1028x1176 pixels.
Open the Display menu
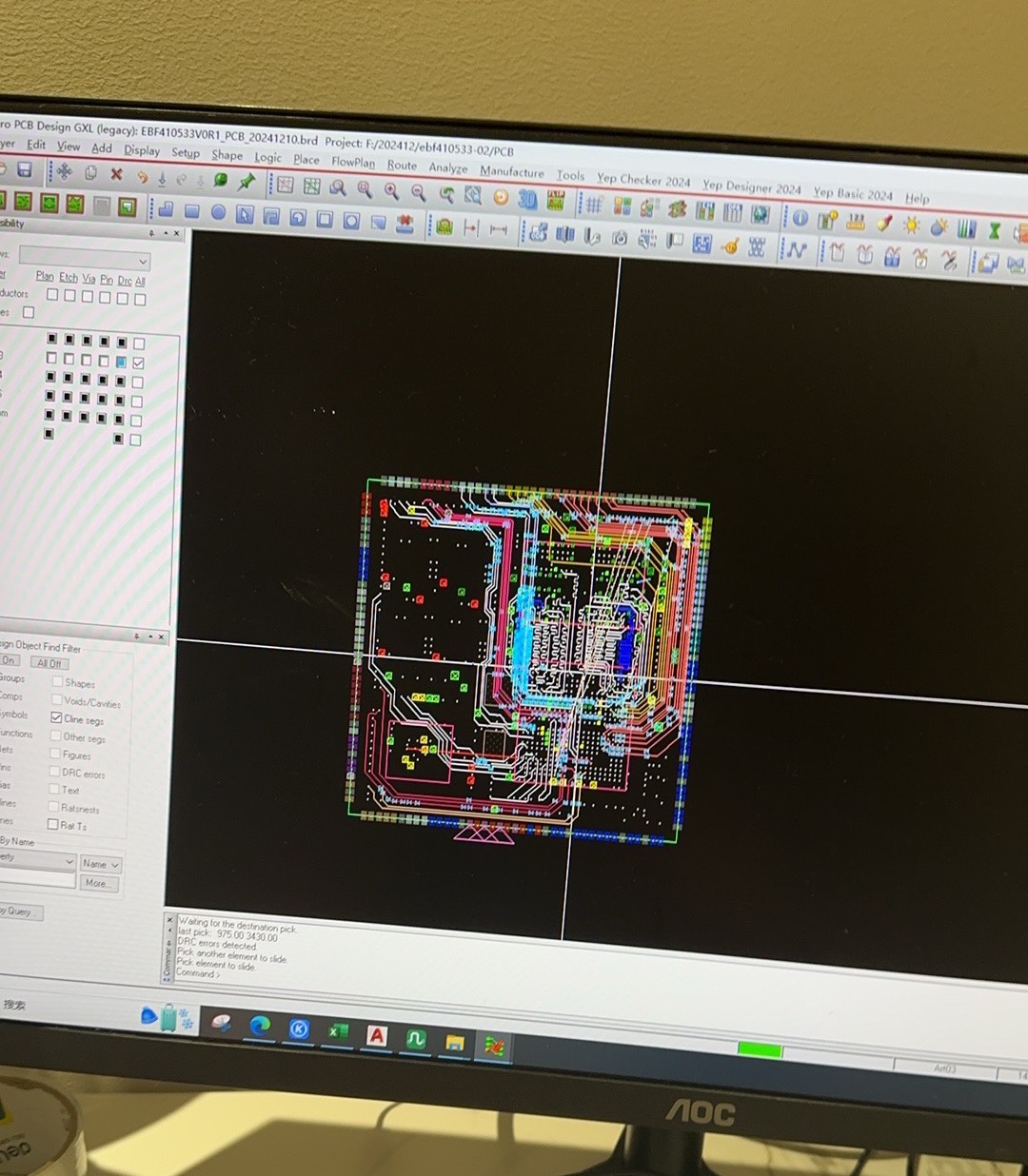142,150
